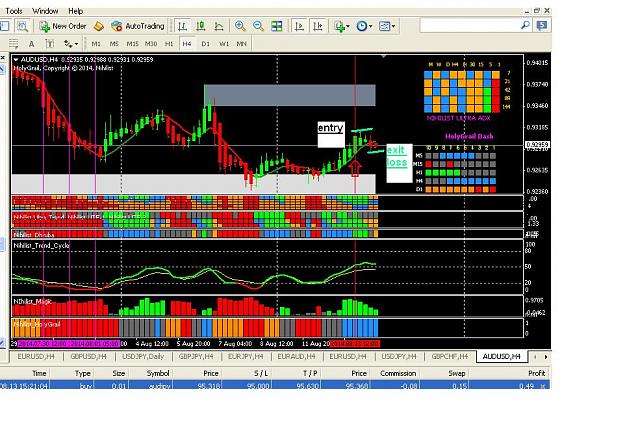
Task: Open the Help menu
Action: click(76, 11)
